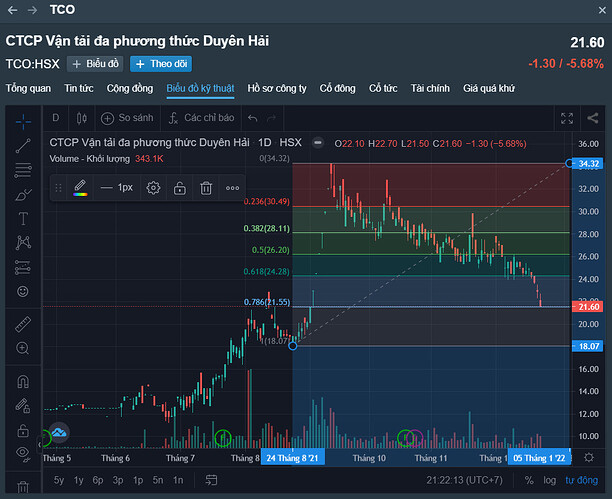Viewport: 612px width, 499px height.
Task: Hide all drawings with eye icon
Action: (23, 454)
